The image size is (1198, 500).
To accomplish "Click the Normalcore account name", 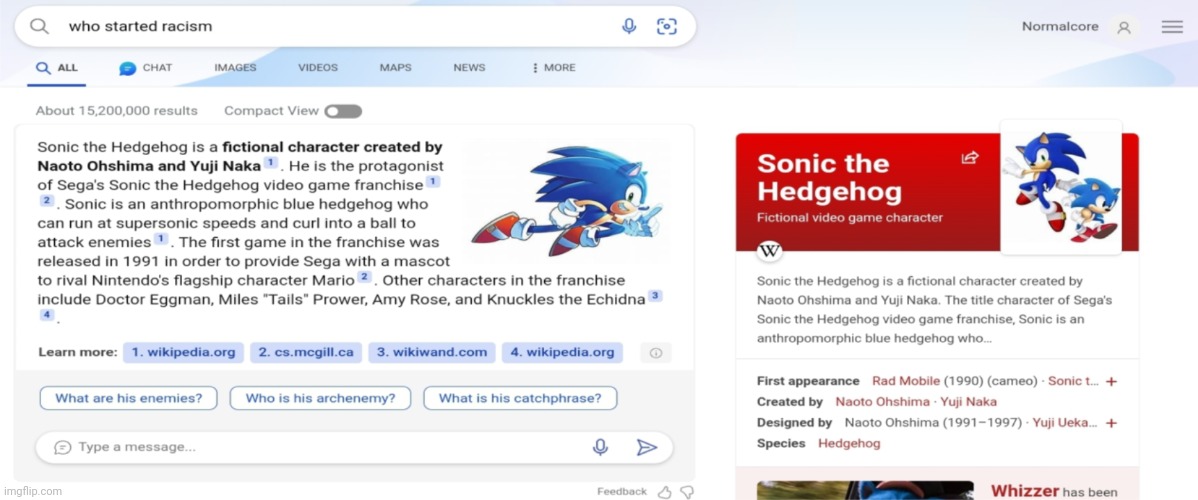I will click(x=1060, y=27).
